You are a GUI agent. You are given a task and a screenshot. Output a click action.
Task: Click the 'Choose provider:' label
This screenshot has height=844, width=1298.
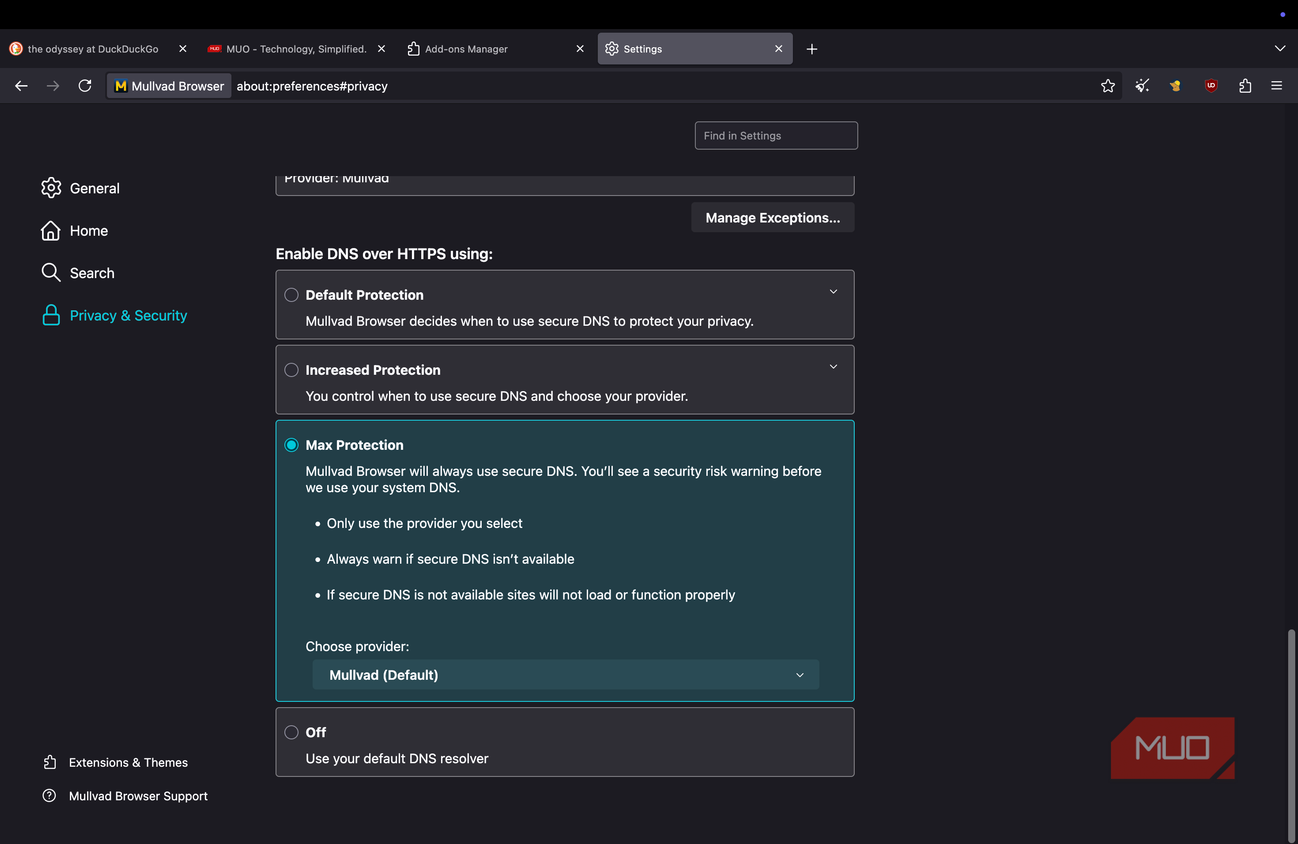(x=357, y=646)
